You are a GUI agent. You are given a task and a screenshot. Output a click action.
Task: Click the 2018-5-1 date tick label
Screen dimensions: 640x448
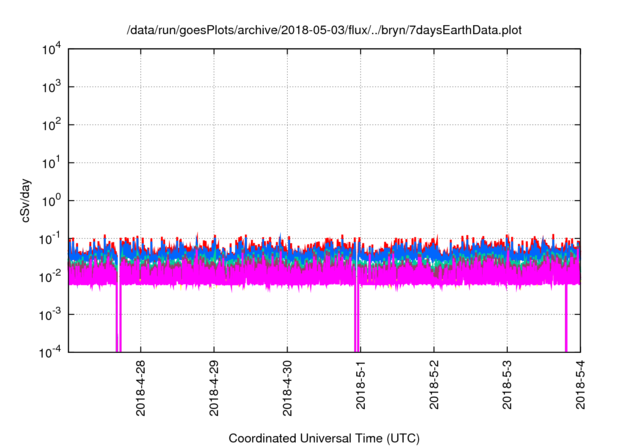360,385
